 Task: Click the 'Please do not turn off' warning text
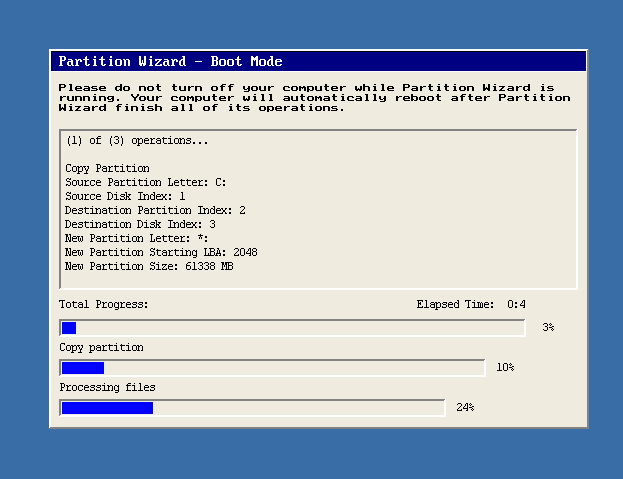point(314,98)
